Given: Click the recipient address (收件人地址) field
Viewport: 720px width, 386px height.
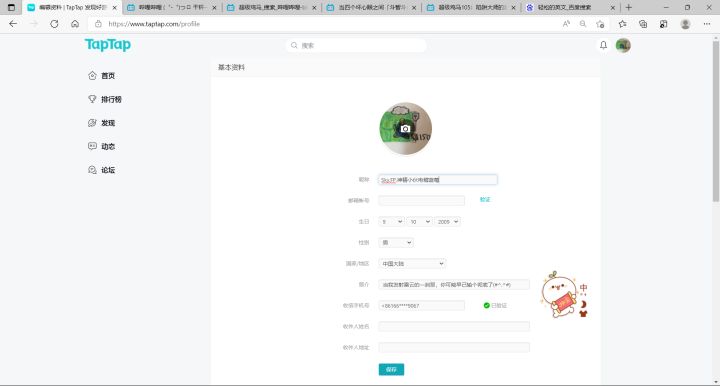Looking at the screenshot, I should (454, 347).
